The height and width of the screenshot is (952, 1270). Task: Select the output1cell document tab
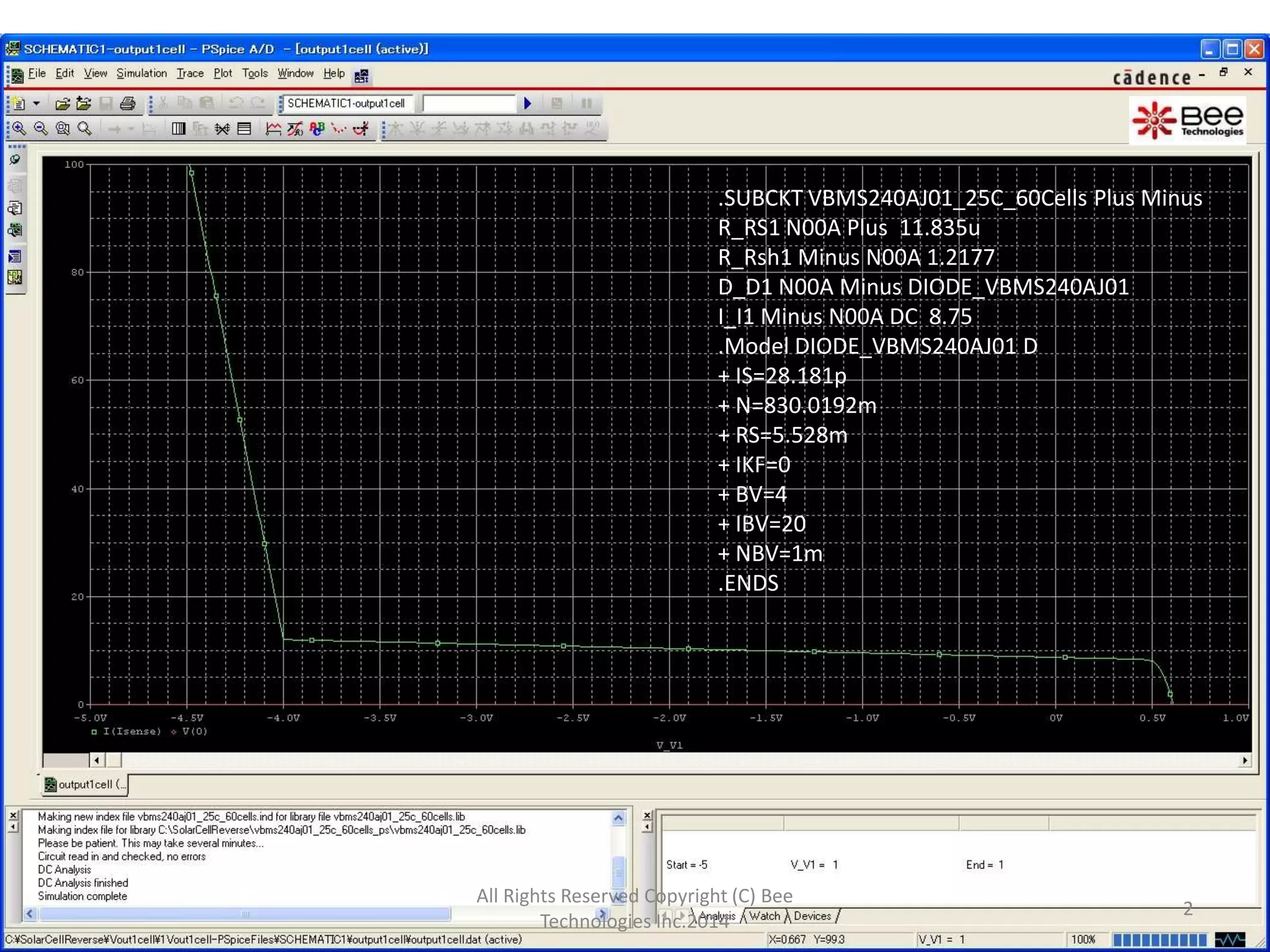pyautogui.click(x=85, y=785)
